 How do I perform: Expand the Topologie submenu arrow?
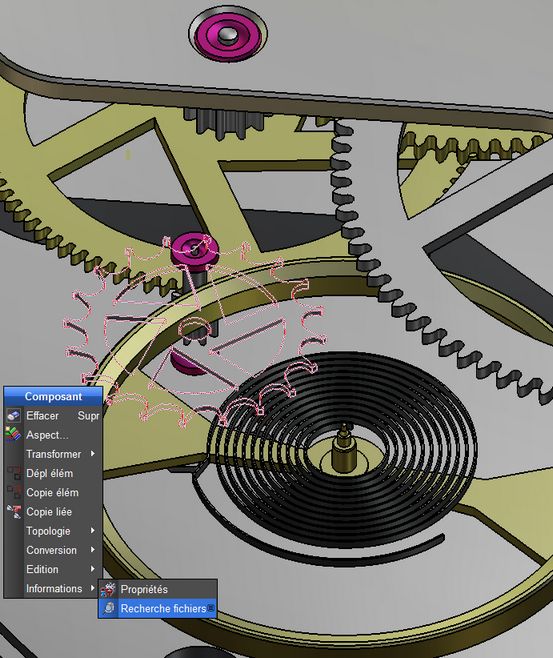(x=93, y=530)
